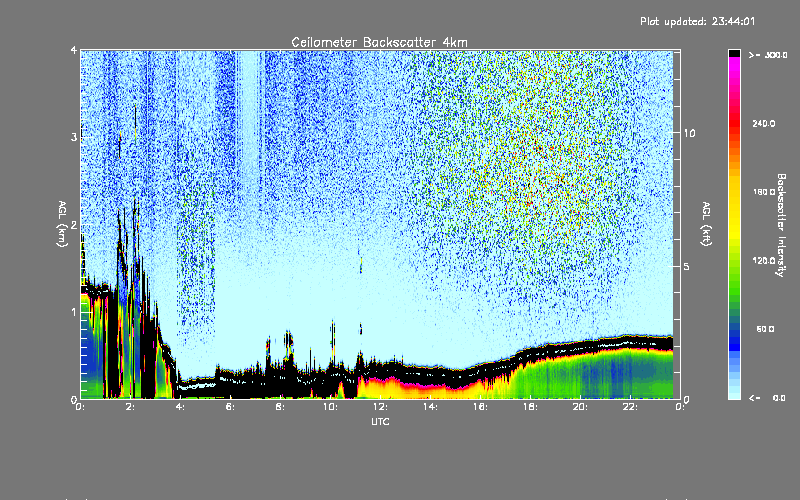The height and width of the screenshot is (500, 800).
Task: Click the "12:" UTC tick label
Action: point(380,407)
